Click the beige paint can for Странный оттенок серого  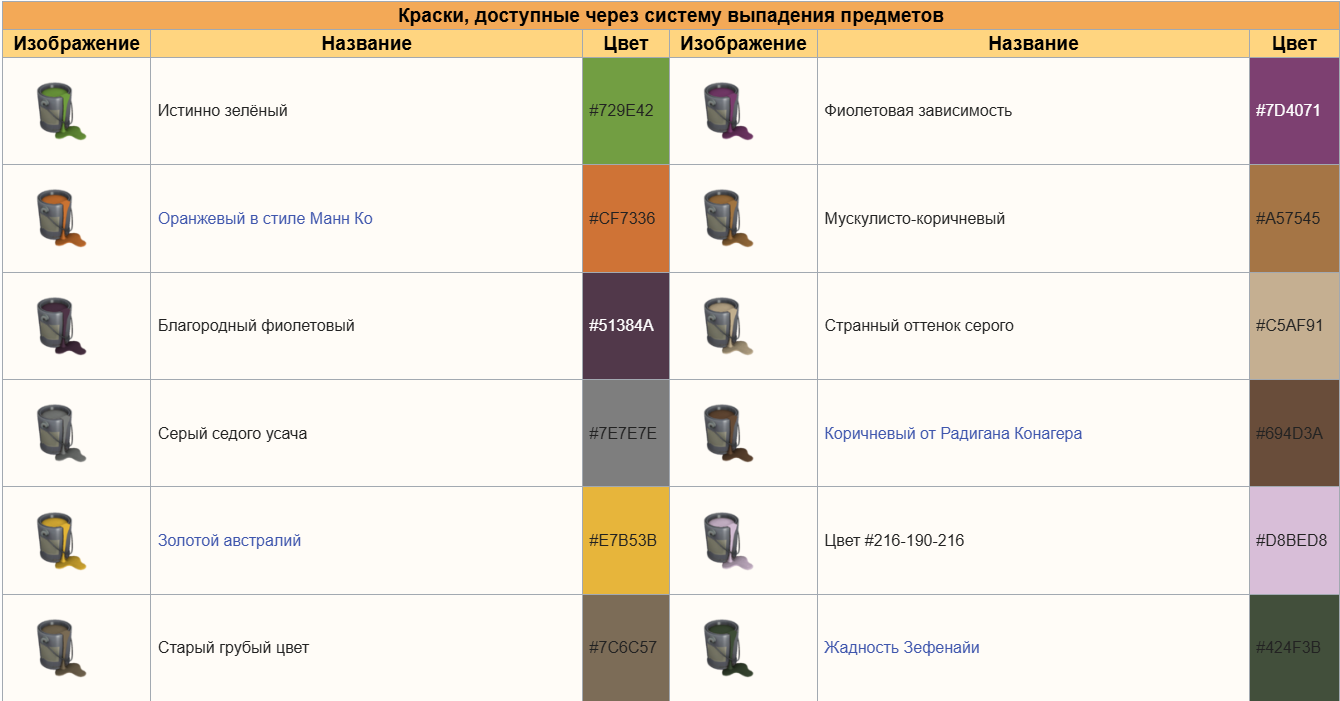pyautogui.click(x=729, y=326)
